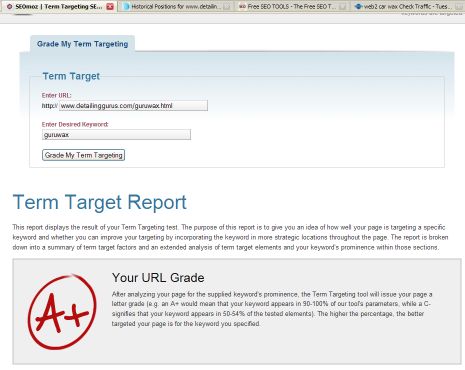The height and width of the screenshot is (370, 465).
Task: Close the SEOmoz Term Targeting browser tab
Action: point(110,6)
